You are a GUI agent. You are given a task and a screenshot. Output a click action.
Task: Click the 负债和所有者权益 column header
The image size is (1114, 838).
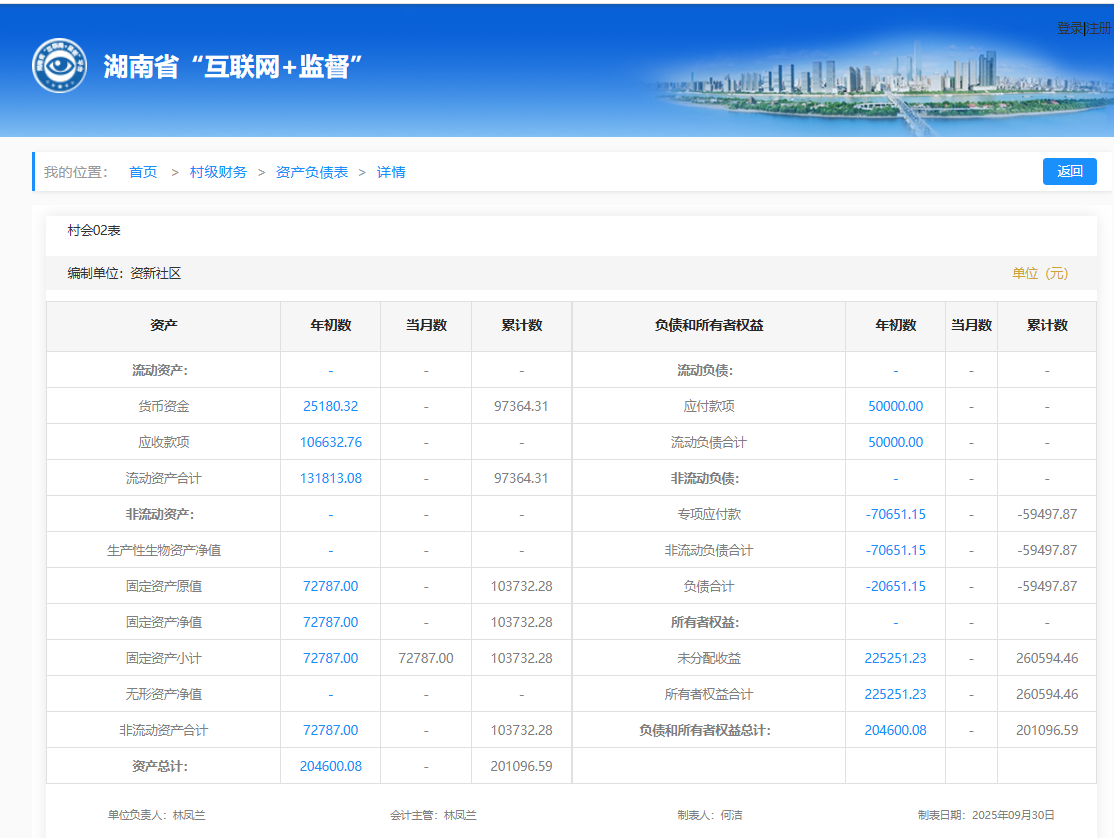tap(708, 326)
